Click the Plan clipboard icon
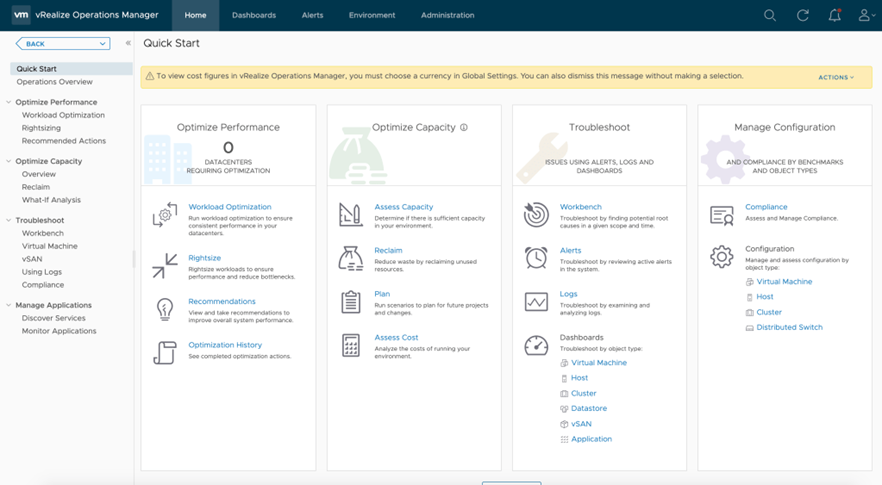Viewport: 882px width, 485px height. (x=350, y=302)
